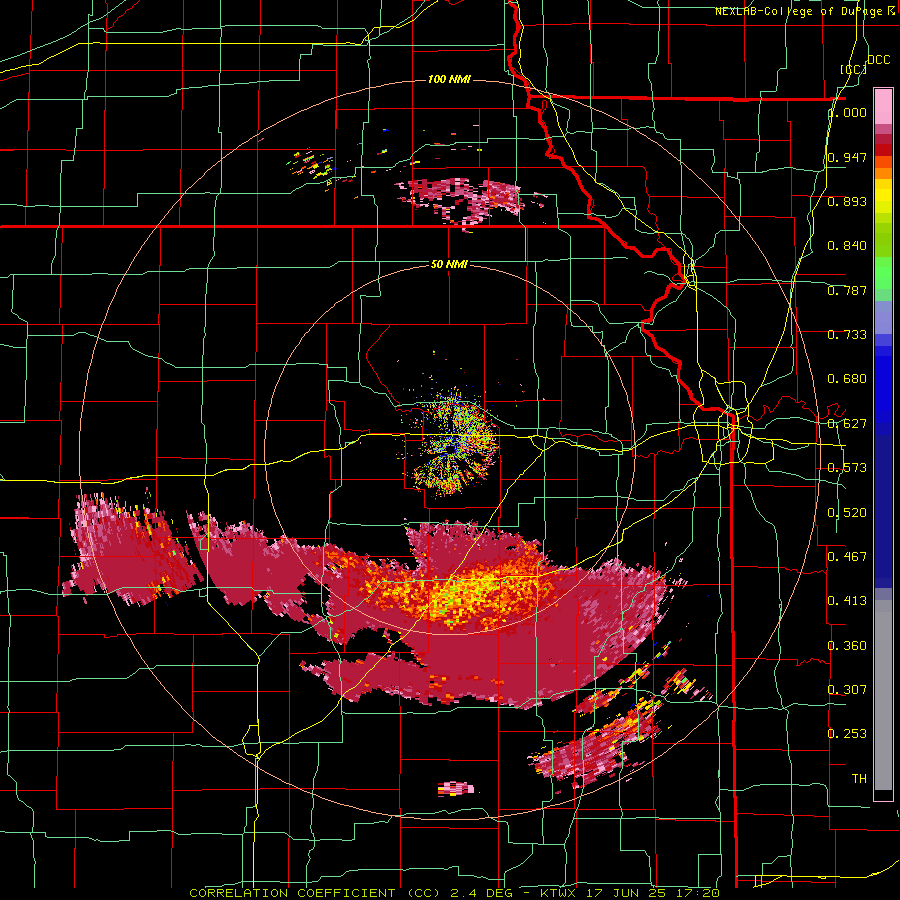Click the bright green color bar segment
This screenshot has height=900, width=900.
click(x=883, y=273)
